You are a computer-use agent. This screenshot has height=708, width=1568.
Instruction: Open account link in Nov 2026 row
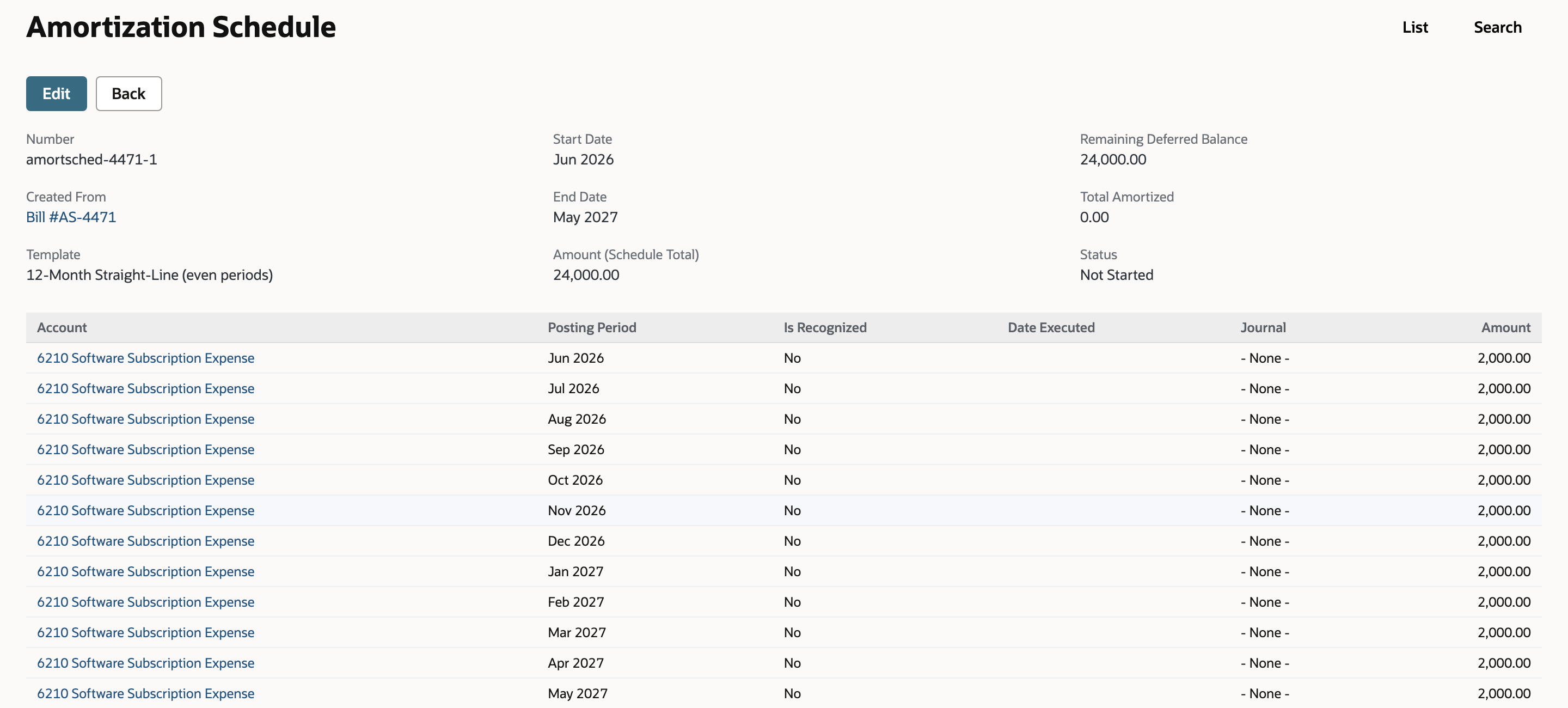click(145, 510)
